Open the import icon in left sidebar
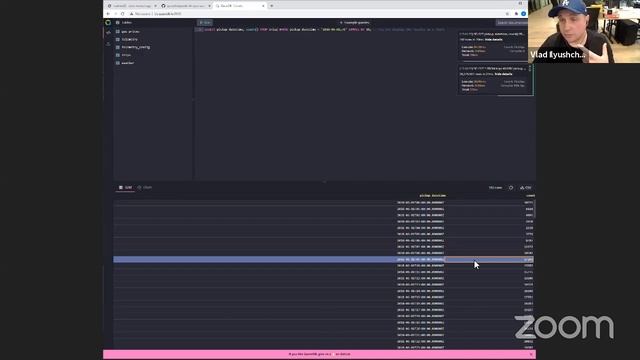The image size is (640, 360). [x=108, y=44]
